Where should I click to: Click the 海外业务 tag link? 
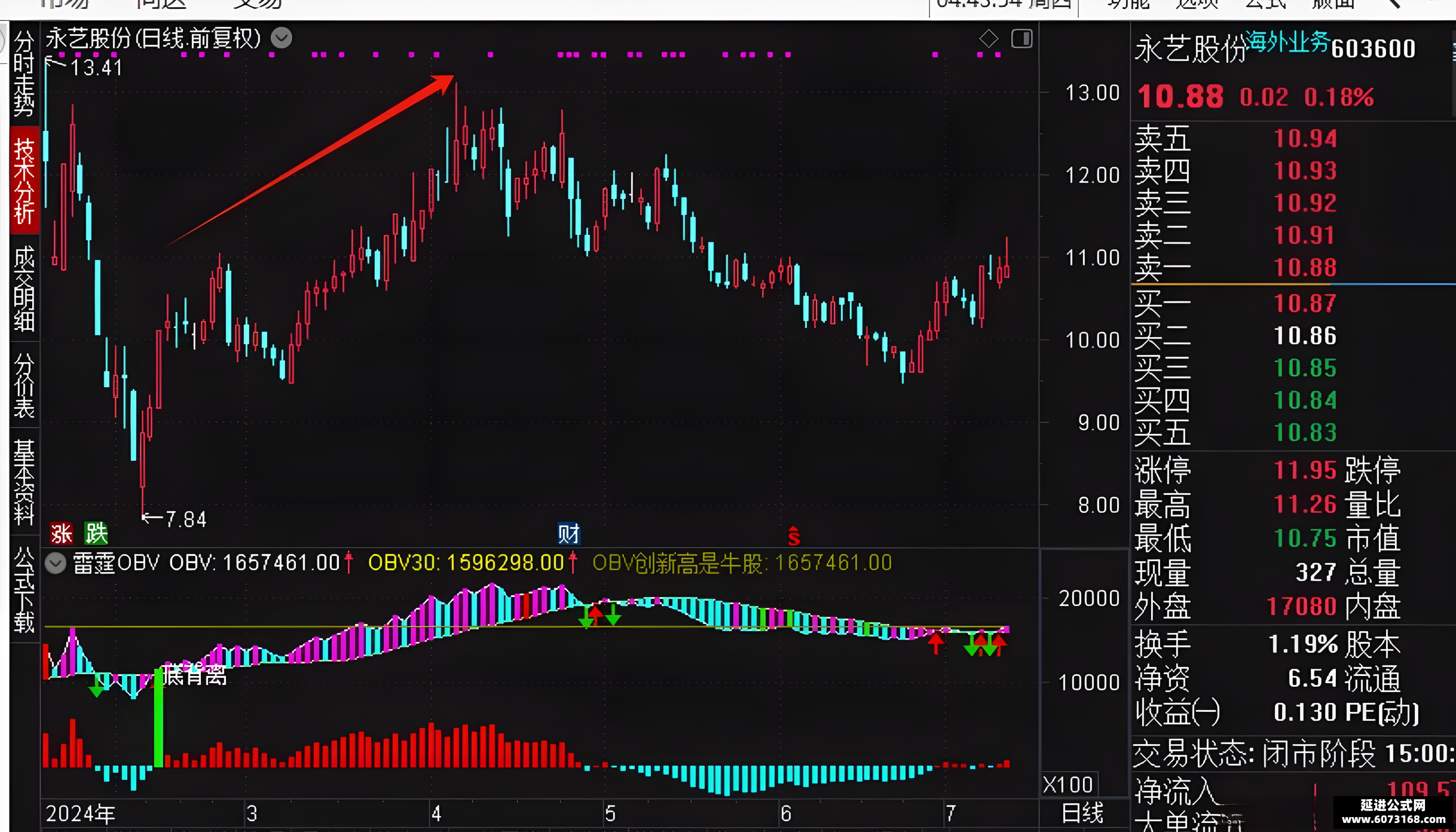point(1288,42)
